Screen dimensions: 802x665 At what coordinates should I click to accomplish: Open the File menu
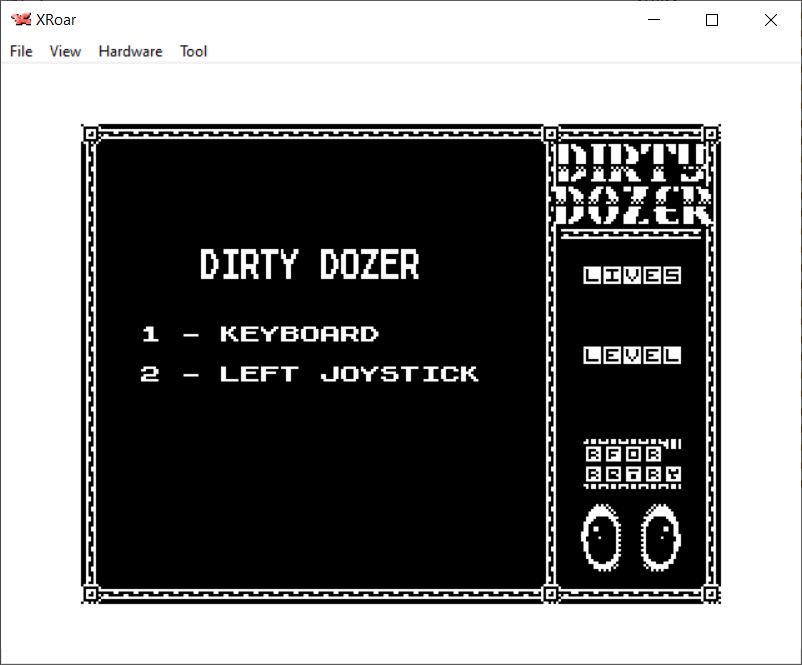[21, 51]
